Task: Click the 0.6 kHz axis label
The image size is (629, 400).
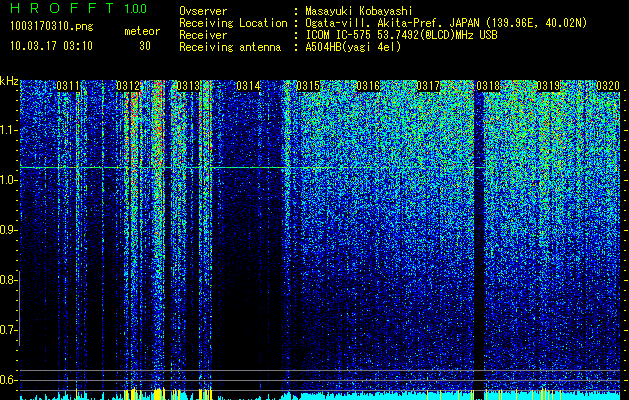Action: pos(8,380)
